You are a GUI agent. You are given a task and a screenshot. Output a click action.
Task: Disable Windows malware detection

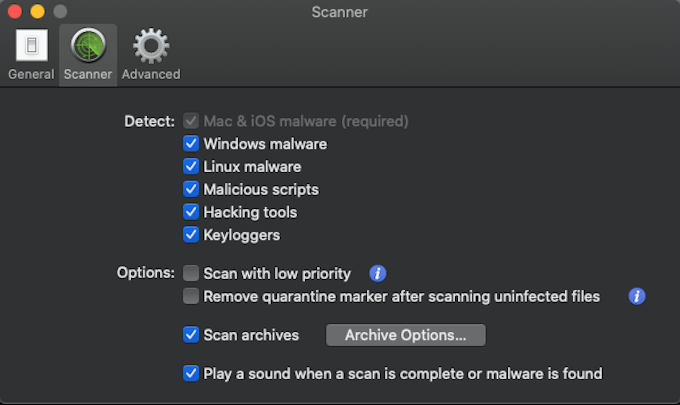point(191,144)
